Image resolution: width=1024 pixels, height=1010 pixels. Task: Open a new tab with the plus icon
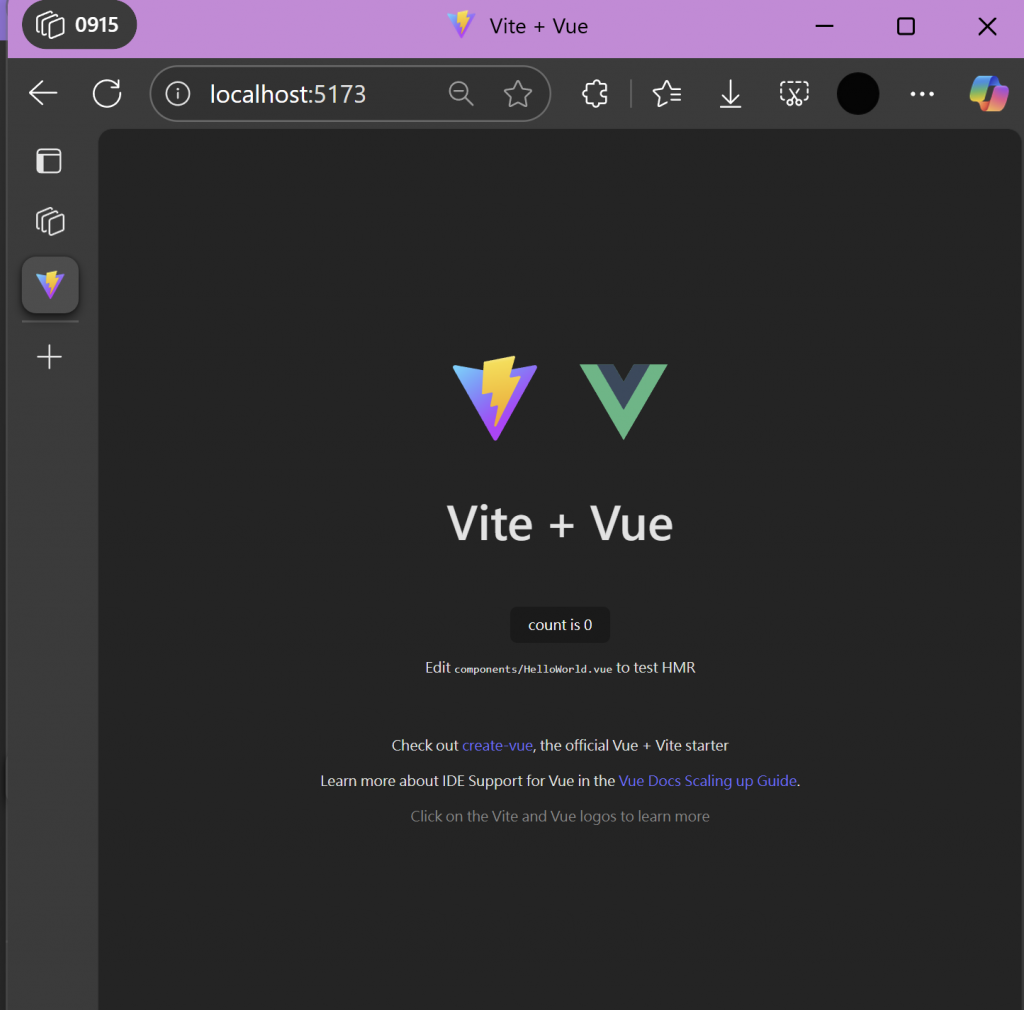[x=49, y=357]
